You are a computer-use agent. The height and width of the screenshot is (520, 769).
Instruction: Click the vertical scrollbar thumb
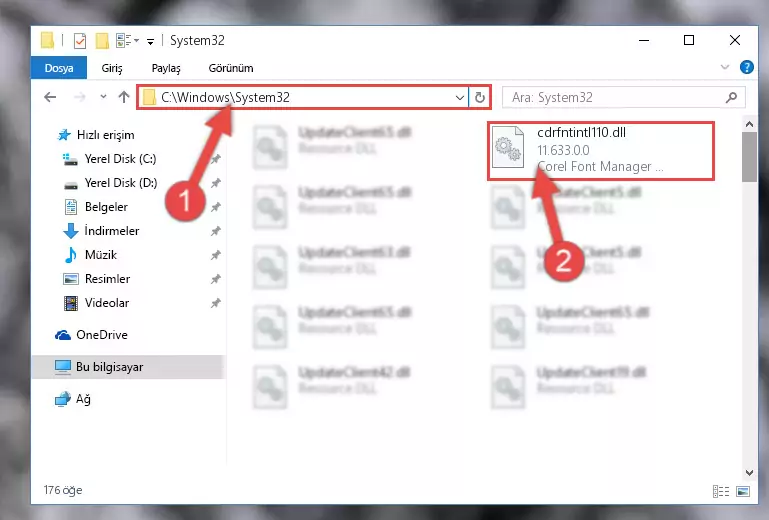click(749, 157)
